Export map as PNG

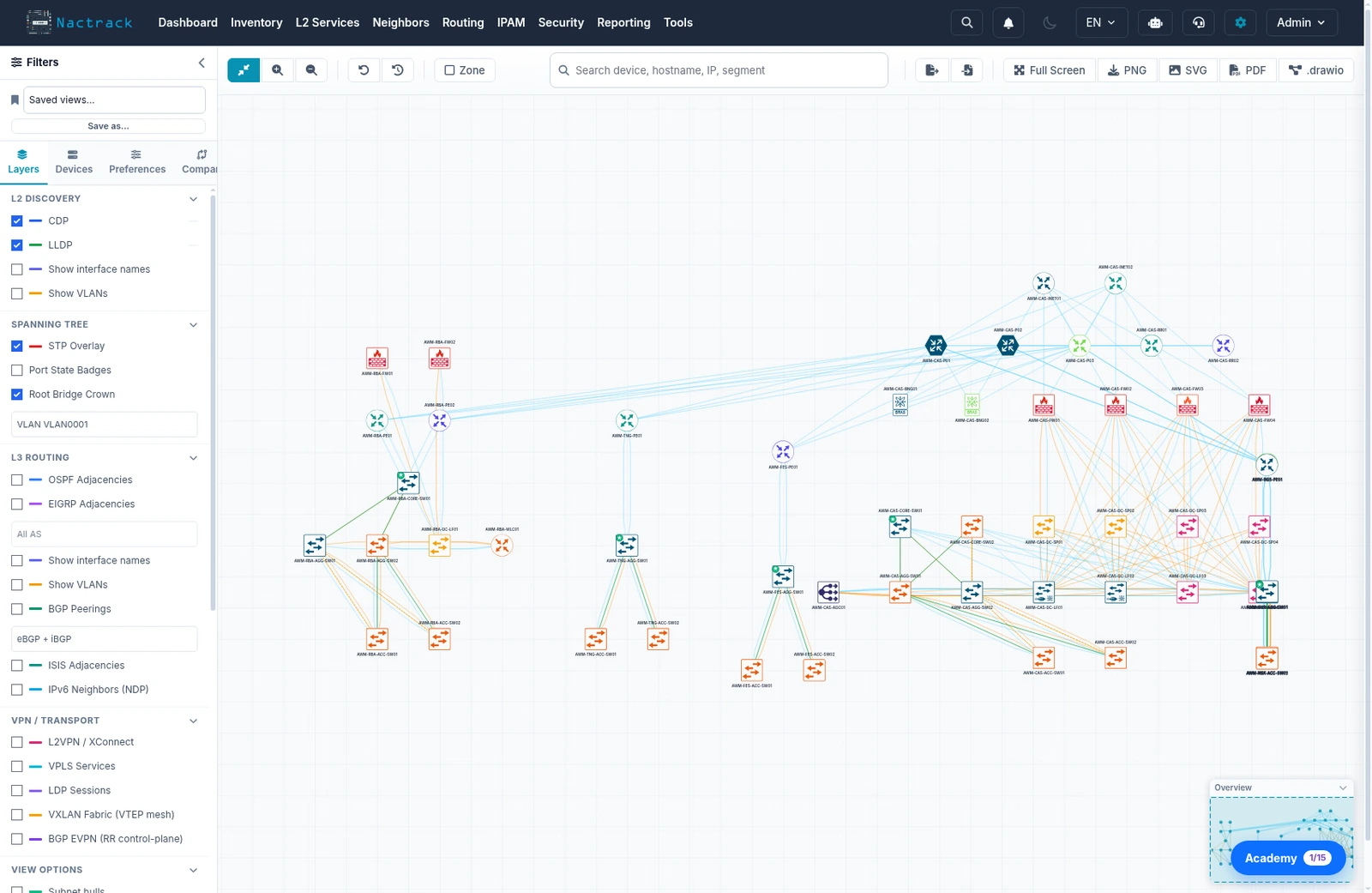pos(1127,70)
